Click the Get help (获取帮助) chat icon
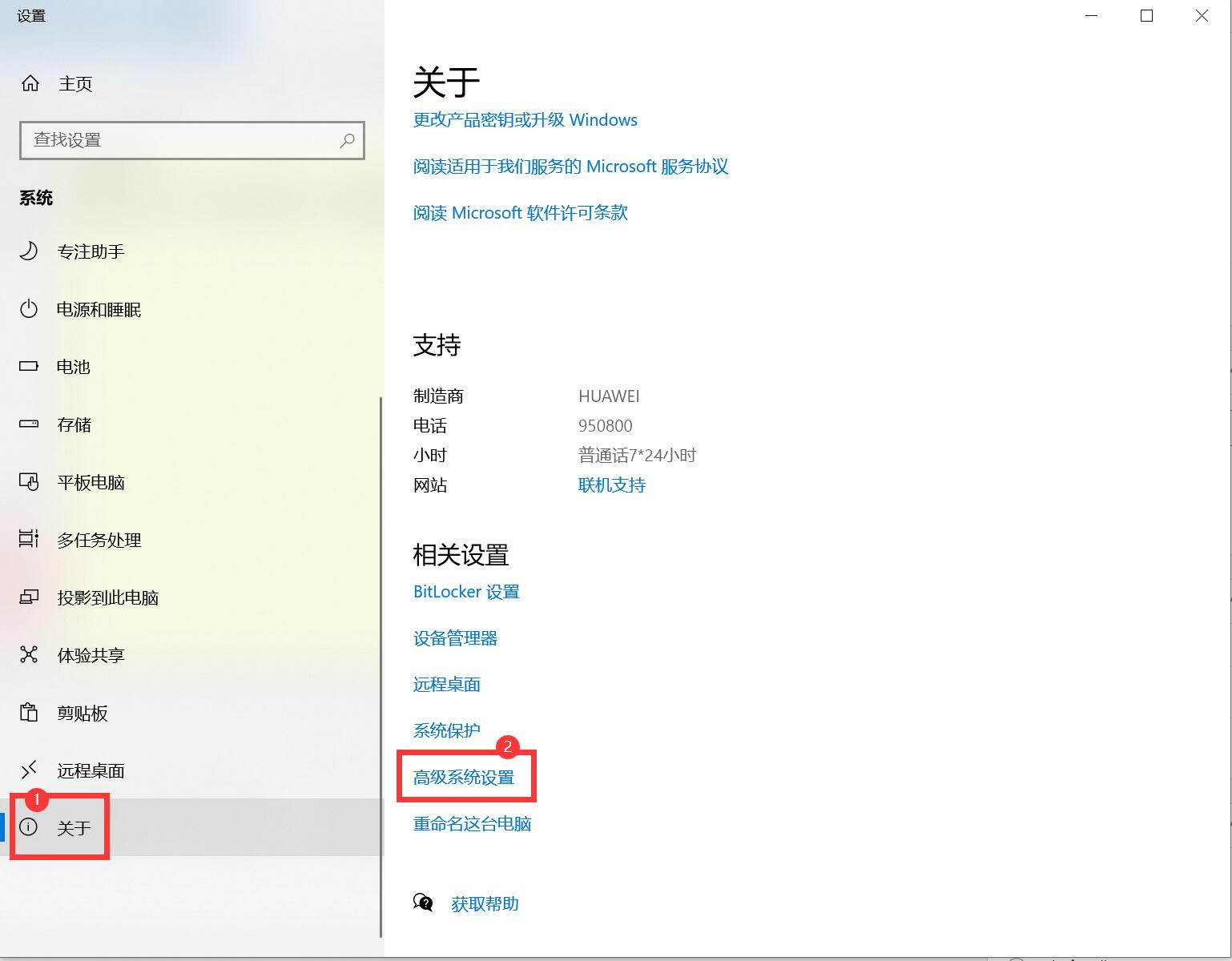The image size is (1232, 961). click(423, 903)
